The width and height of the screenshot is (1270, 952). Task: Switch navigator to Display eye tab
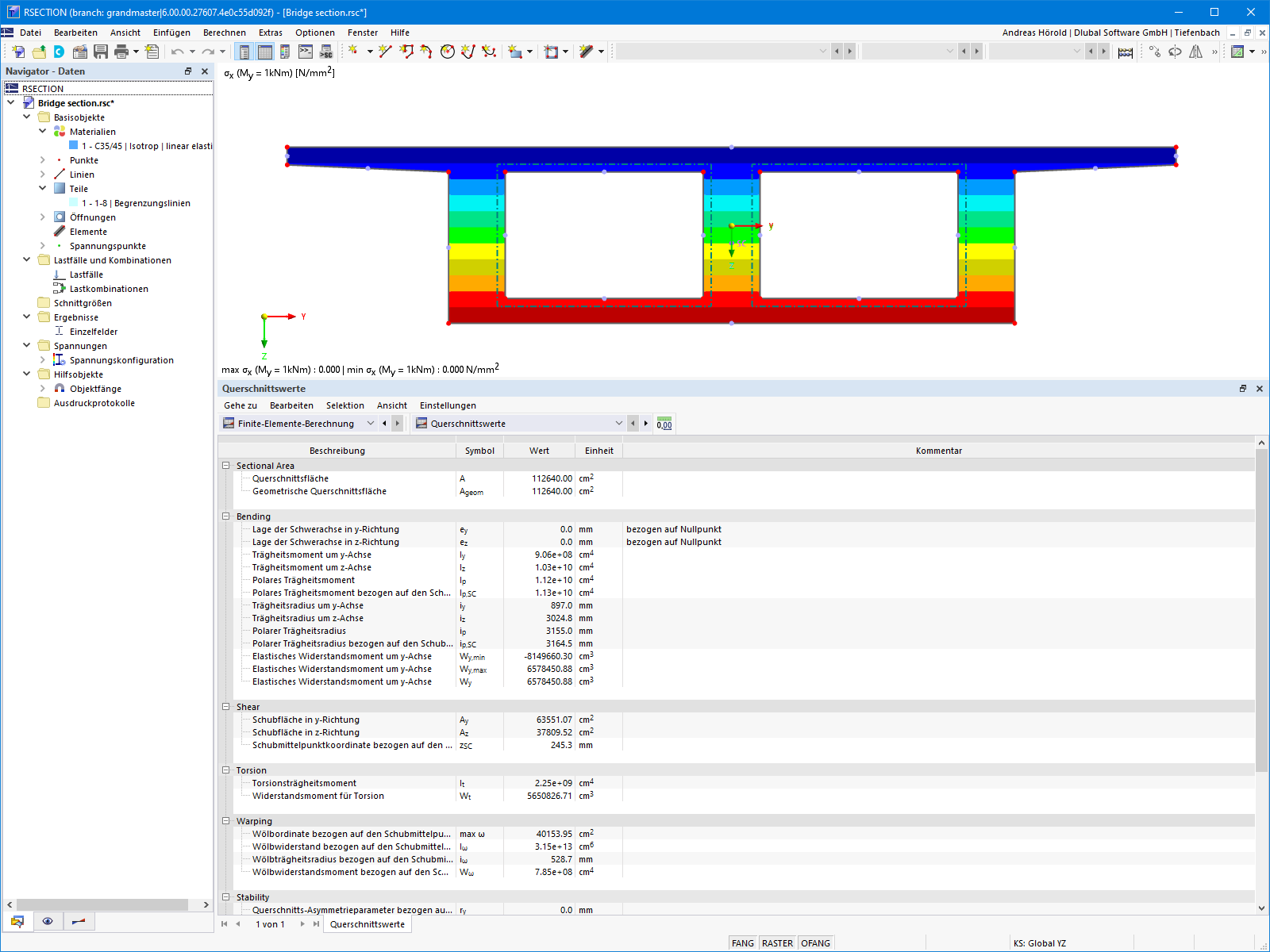pyautogui.click(x=48, y=921)
